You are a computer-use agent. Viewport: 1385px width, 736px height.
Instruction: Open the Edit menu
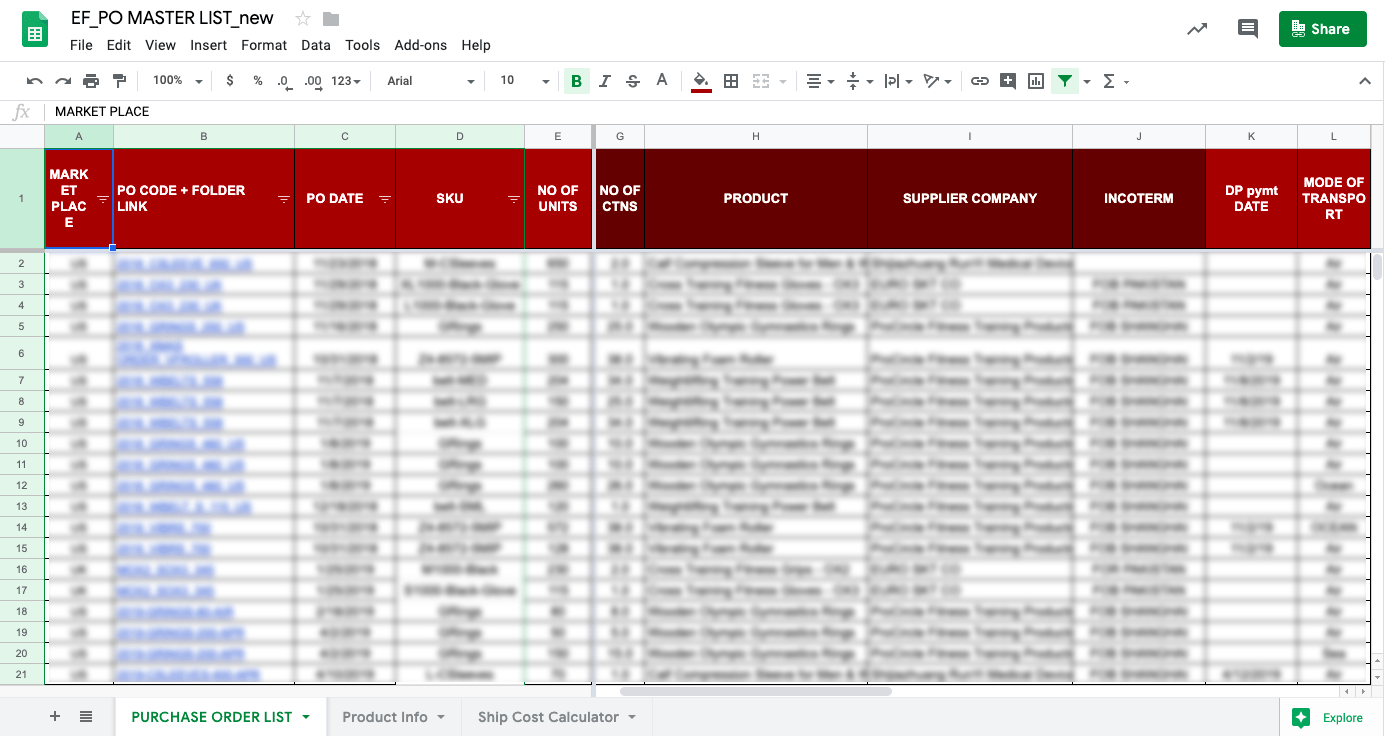point(119,45)
